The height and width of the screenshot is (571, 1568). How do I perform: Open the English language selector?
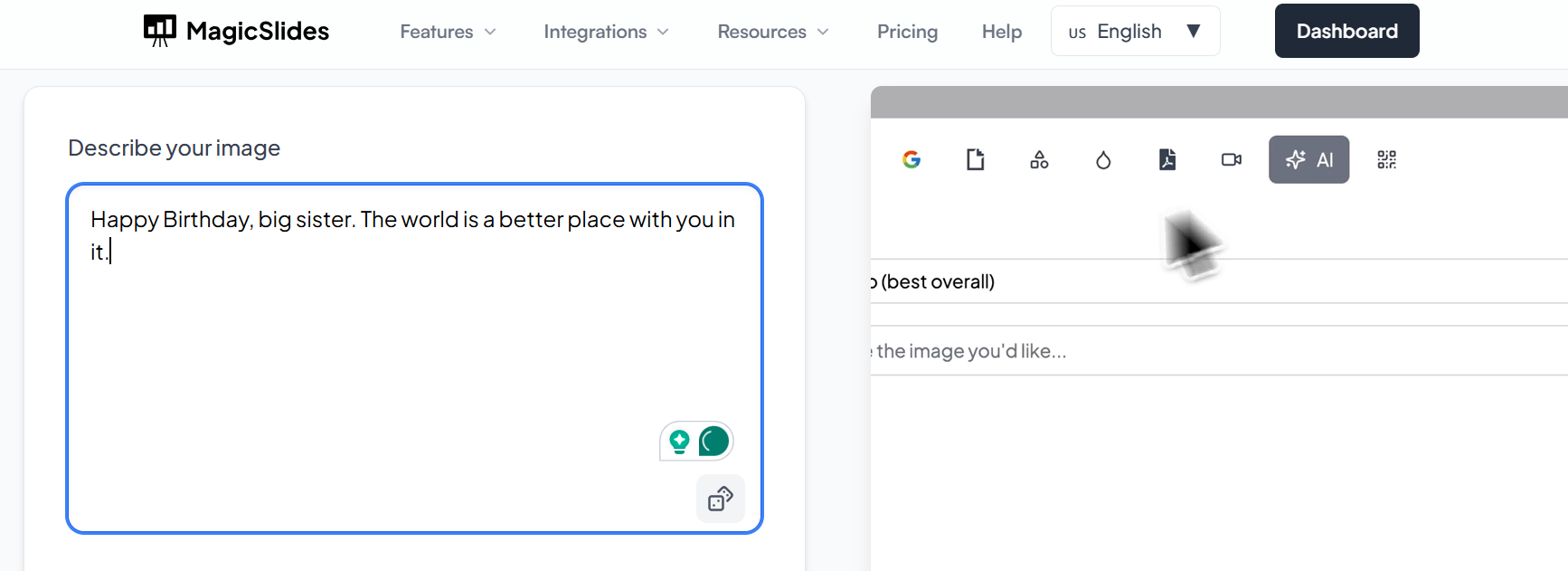point(1135,32)
